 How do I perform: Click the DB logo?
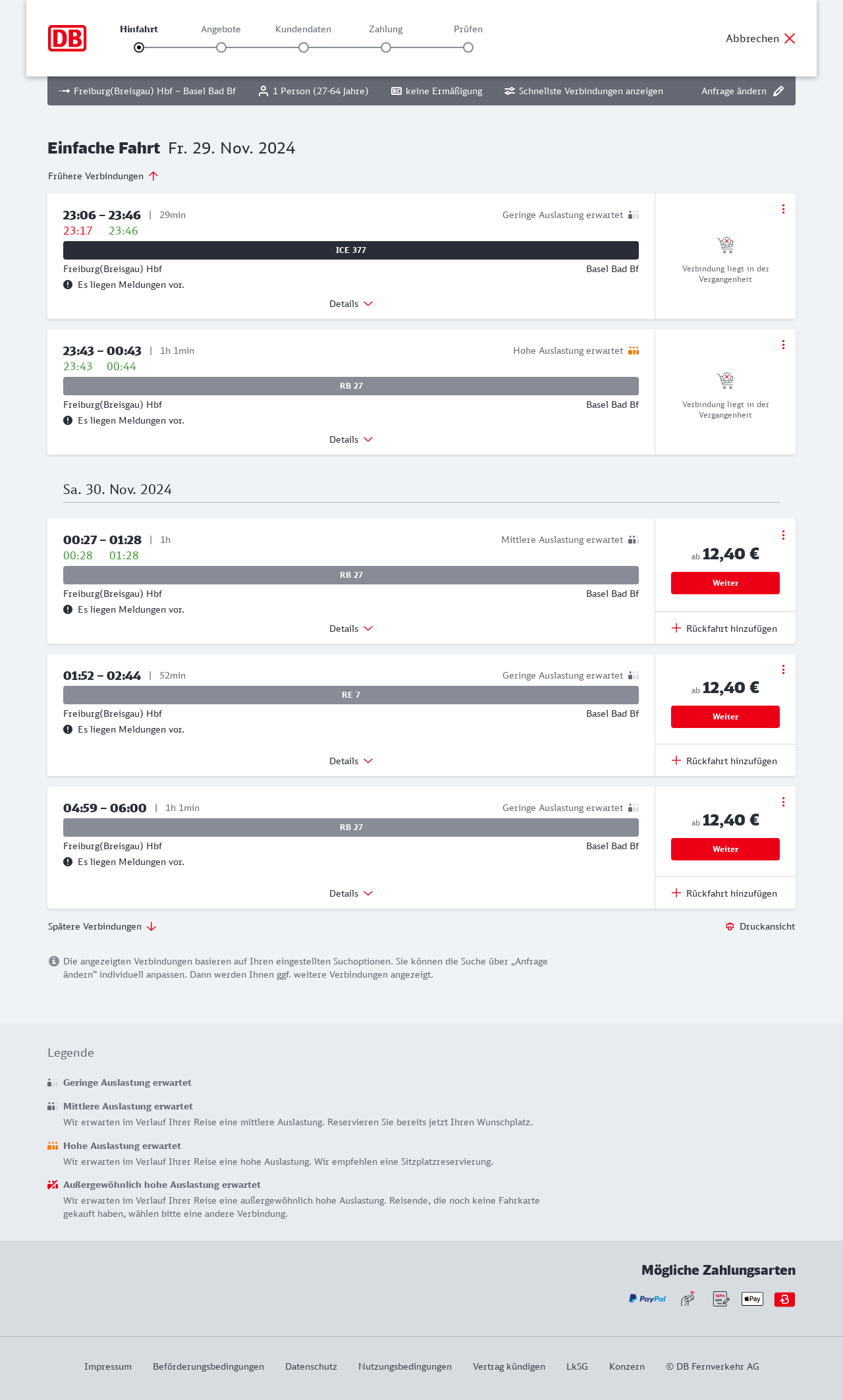(x=67, y=38)
